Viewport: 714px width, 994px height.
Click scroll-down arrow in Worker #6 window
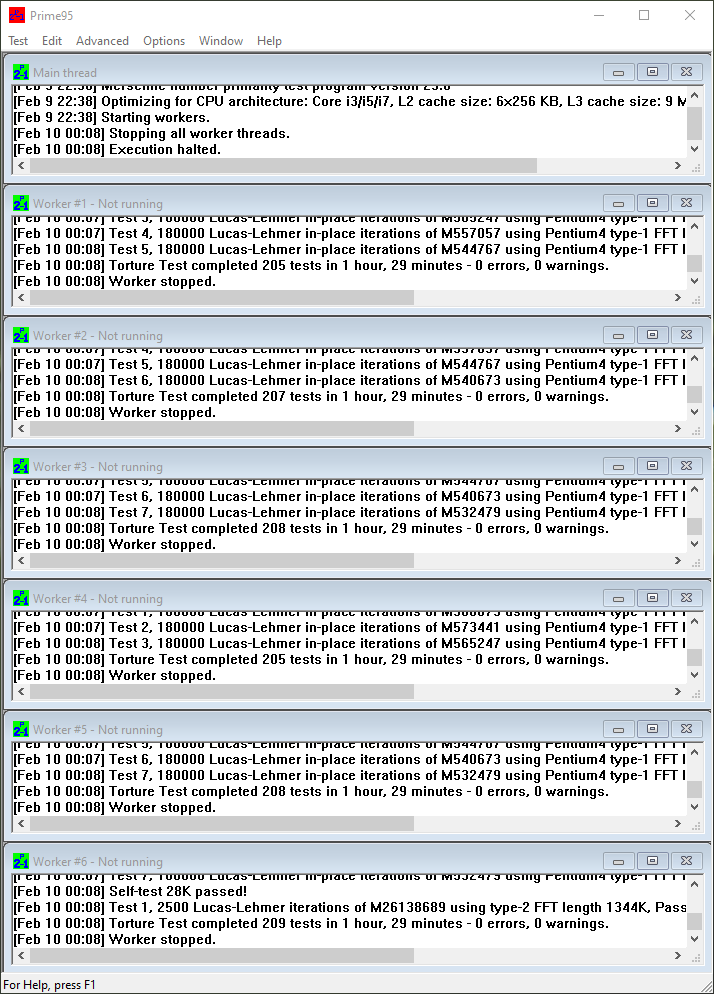click(x=695, y=938)
